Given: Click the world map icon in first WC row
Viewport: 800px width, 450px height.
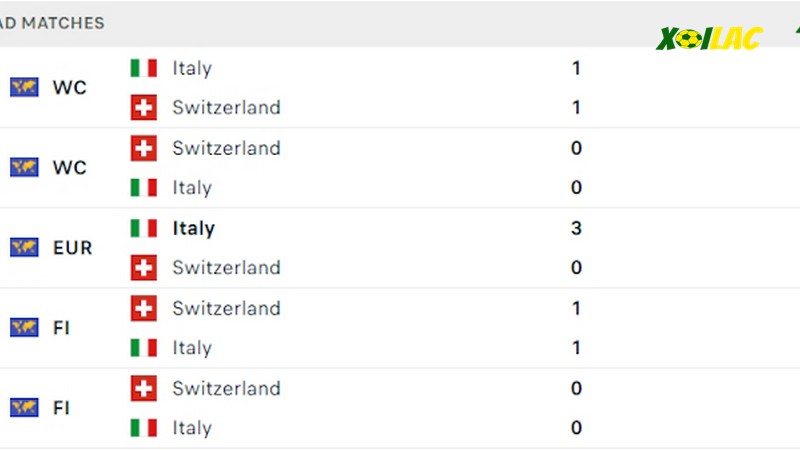Looking at the screenshot, I should point(24,87).
